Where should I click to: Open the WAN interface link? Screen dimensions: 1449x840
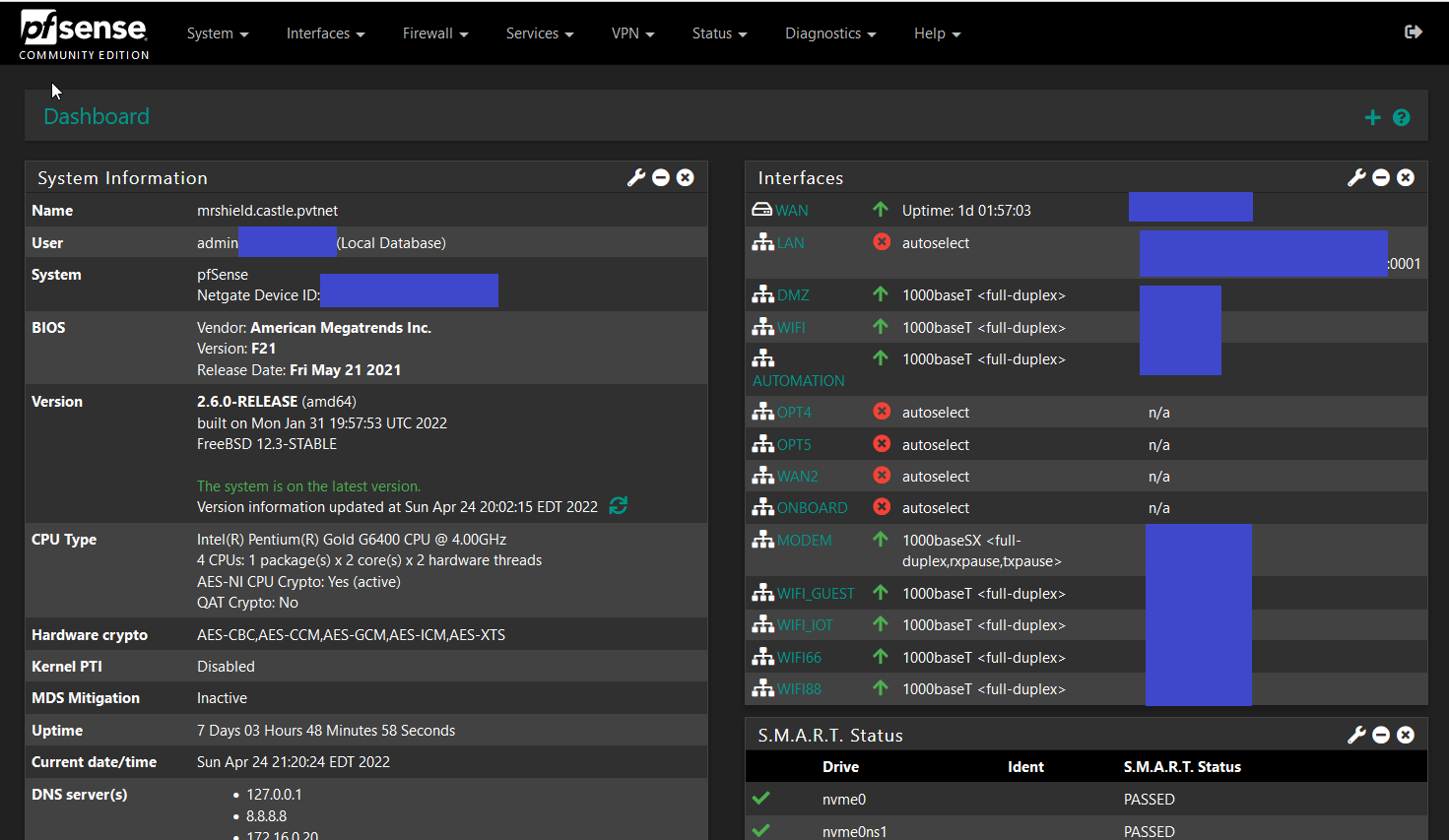point(792,211)
